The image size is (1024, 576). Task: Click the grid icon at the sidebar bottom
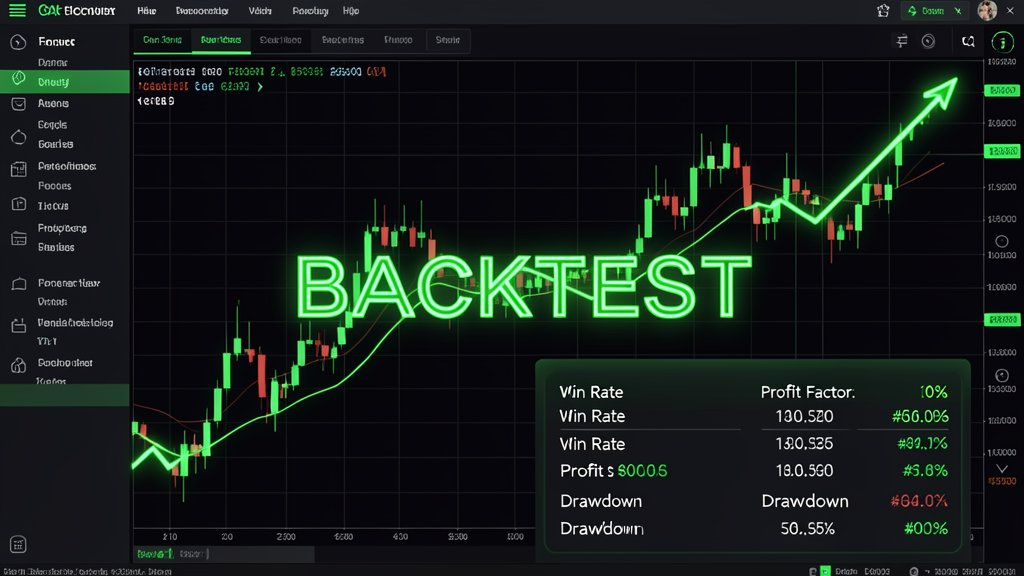click(x=18, y=545)
